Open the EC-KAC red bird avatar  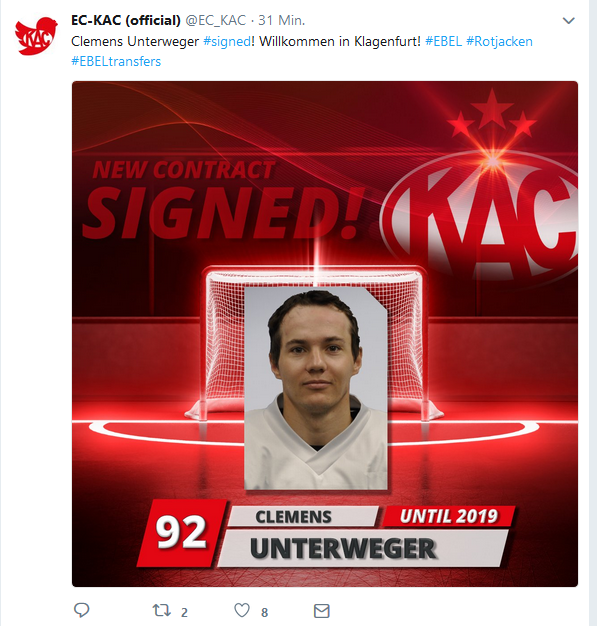(x=36, y=35)
